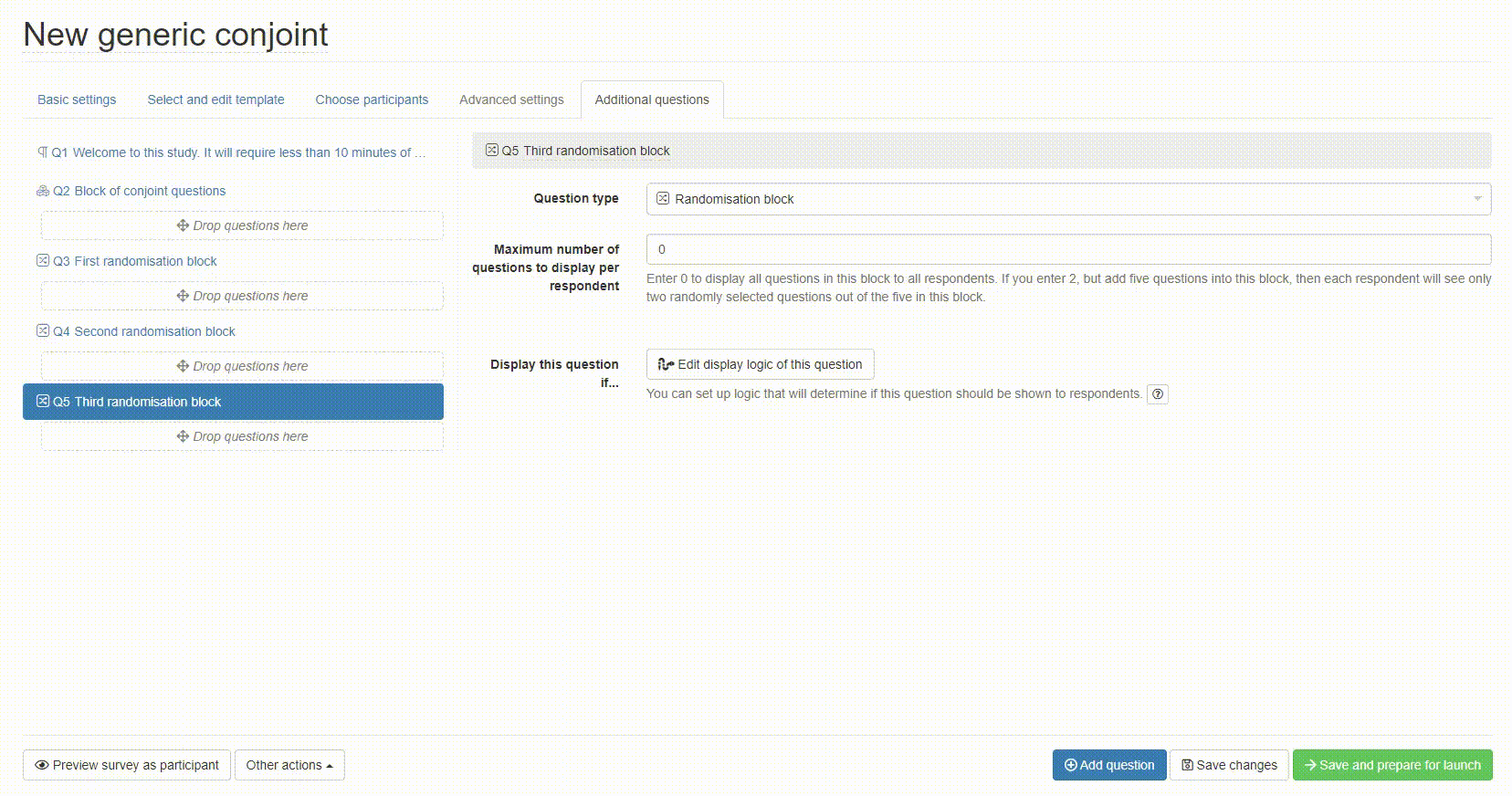This screenshot has height=796, width=1512.
Task: Click the move icon in Q5 drop zone
Action: [x=183, y=436]
